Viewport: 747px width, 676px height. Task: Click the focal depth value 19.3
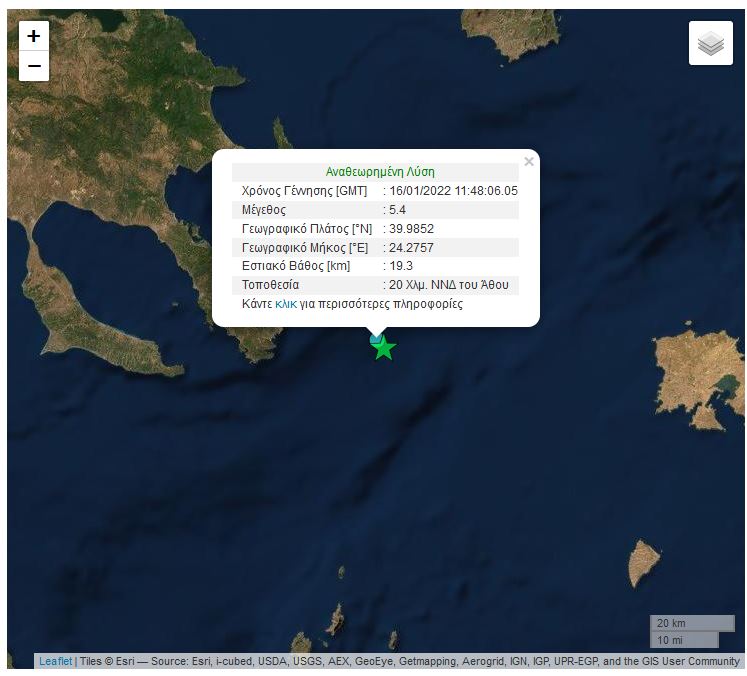(401, 266)
